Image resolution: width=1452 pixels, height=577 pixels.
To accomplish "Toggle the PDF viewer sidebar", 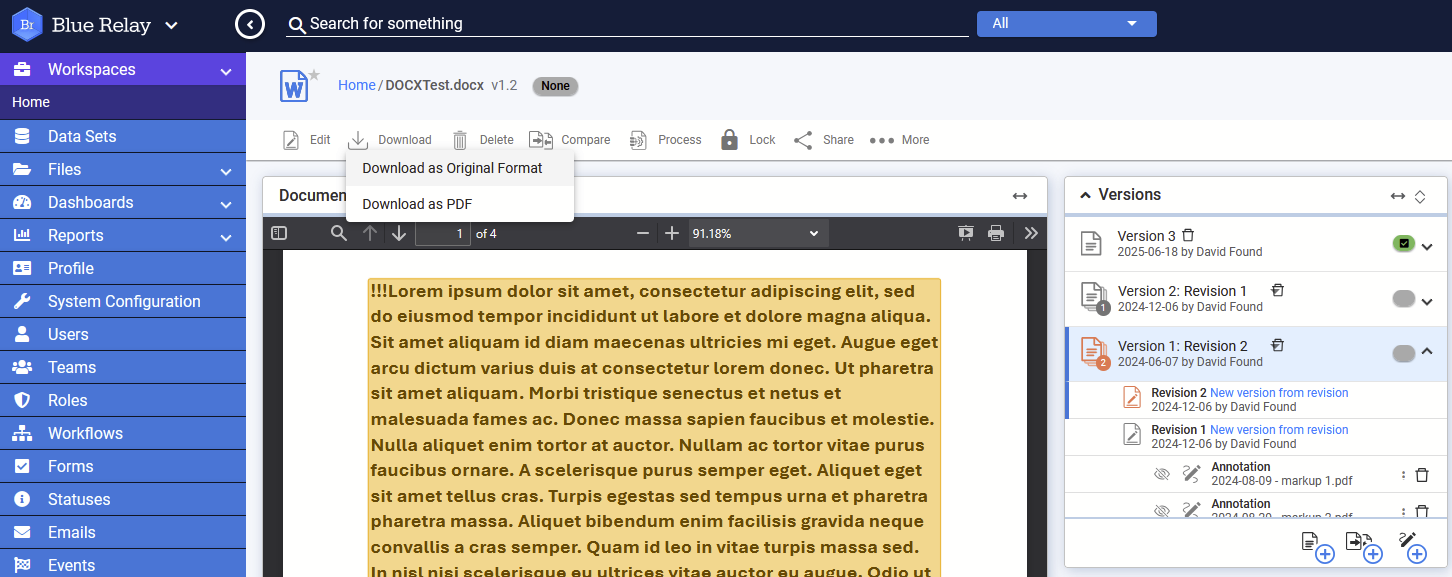I will [279, 233].
